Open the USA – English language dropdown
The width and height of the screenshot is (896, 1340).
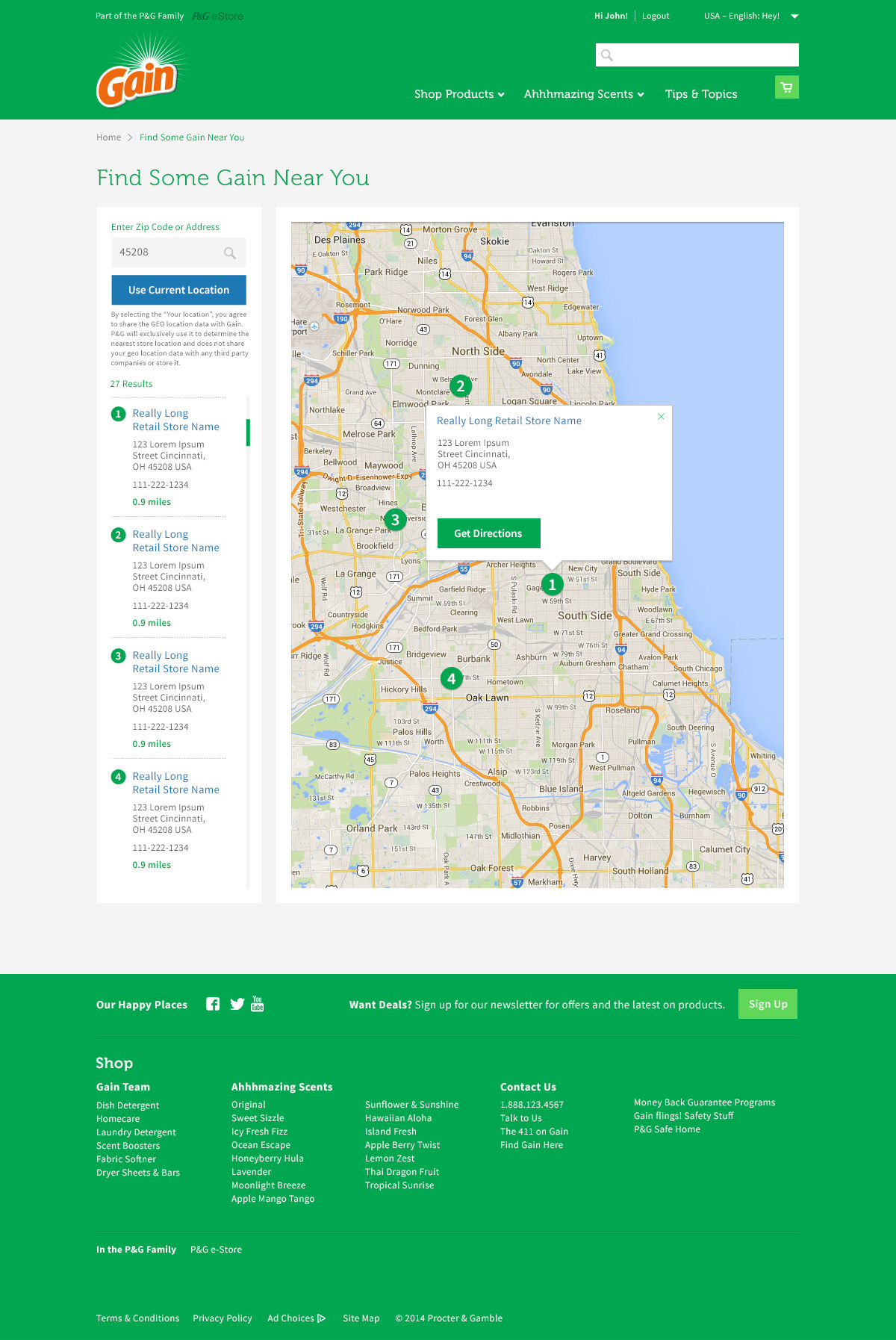pyautogui.click(x=751, y=16)
